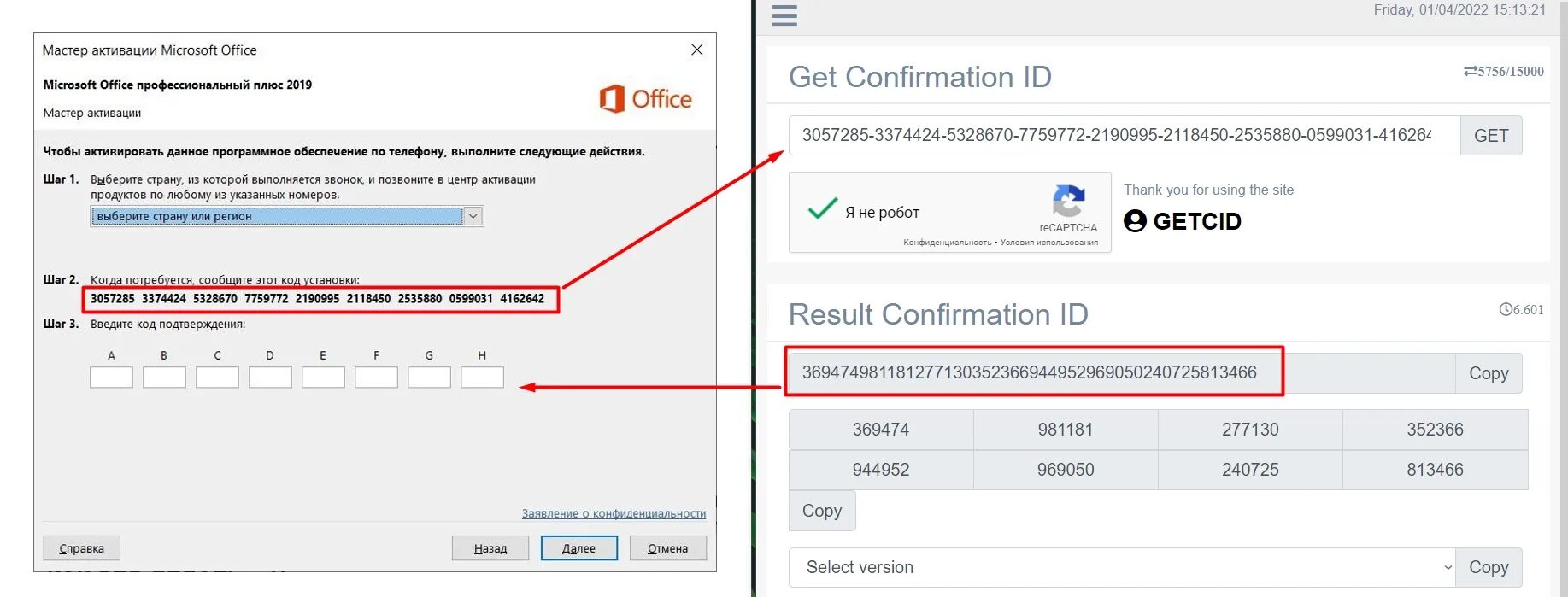Click Copy button next to Select version

click(x=1489, y=567)
